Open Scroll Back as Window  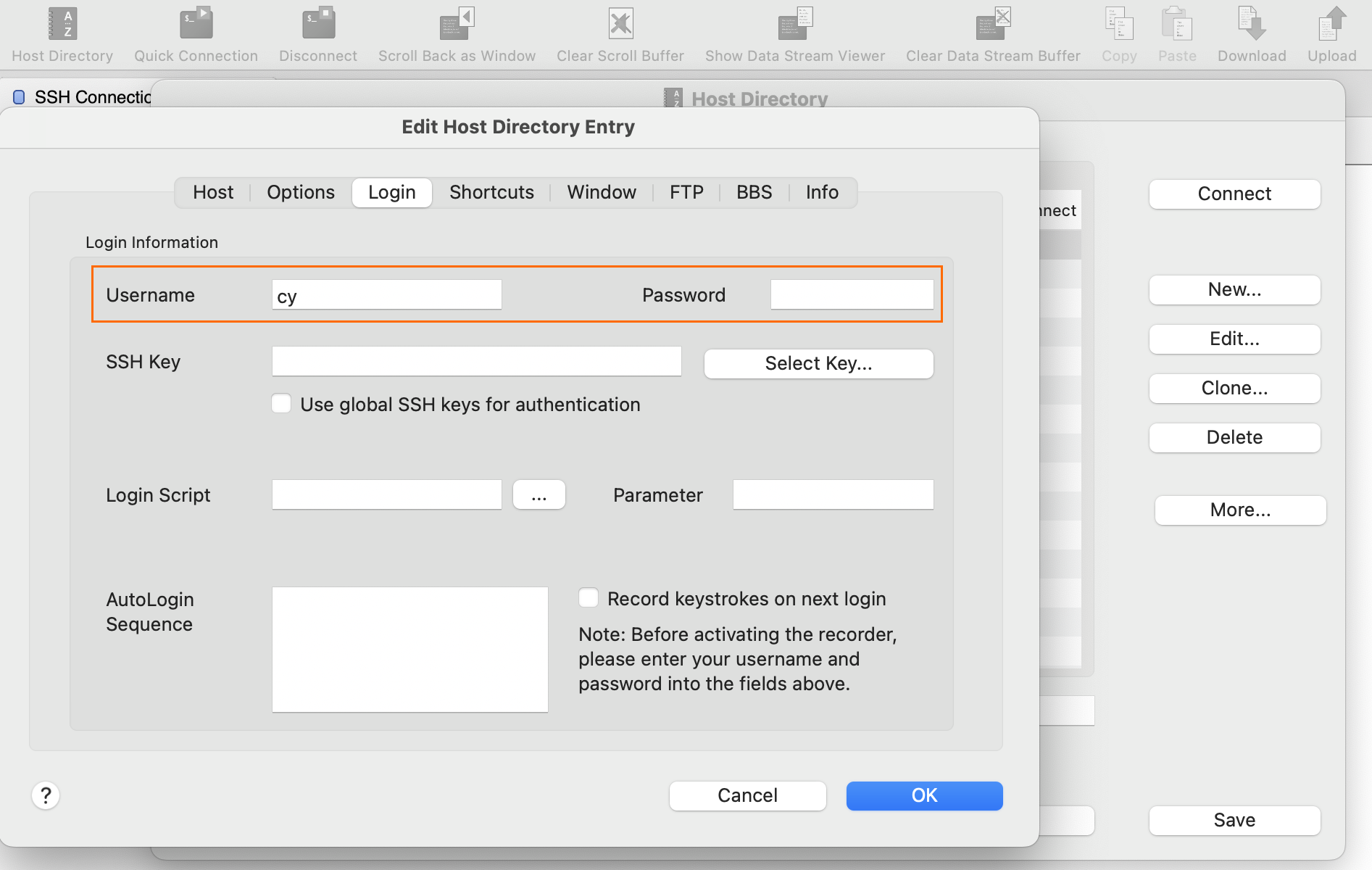(x=457, y=24)
